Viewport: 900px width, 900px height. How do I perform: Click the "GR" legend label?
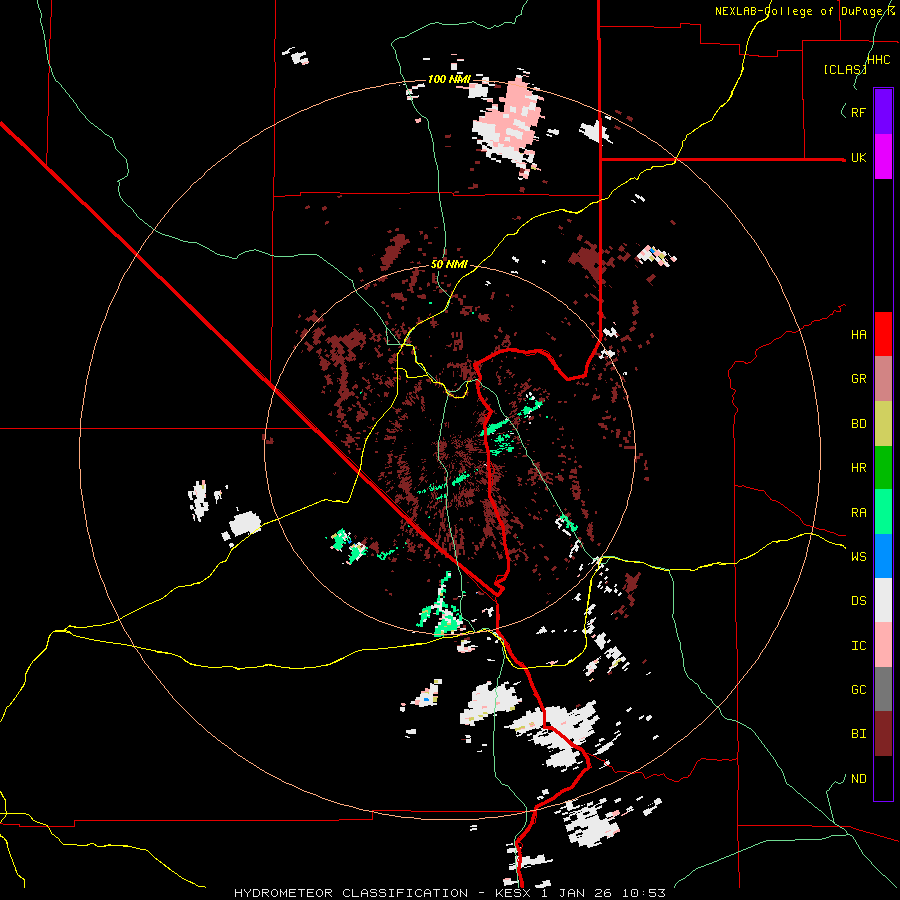858,379
